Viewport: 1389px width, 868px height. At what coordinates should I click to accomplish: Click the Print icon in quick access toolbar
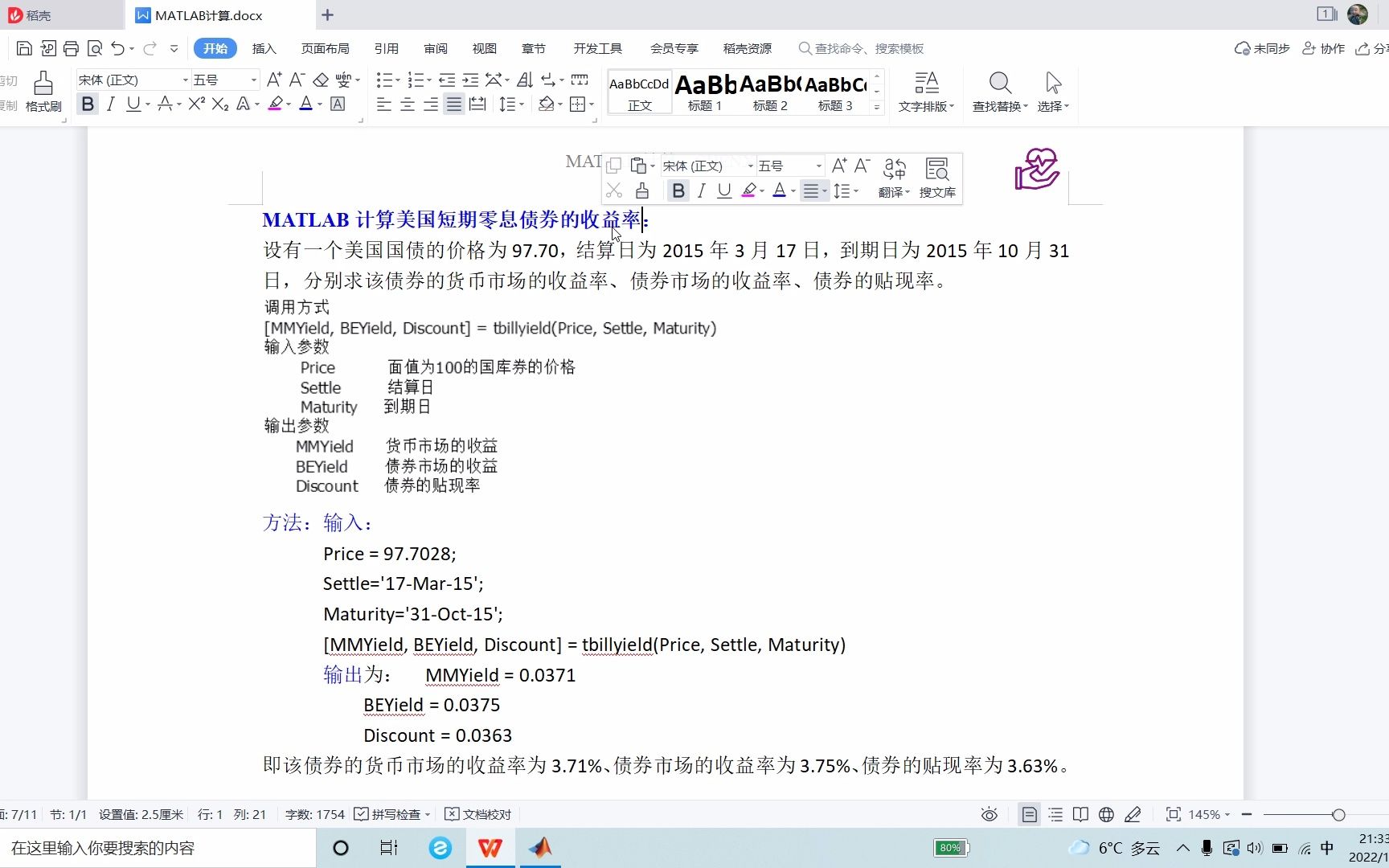71,48
